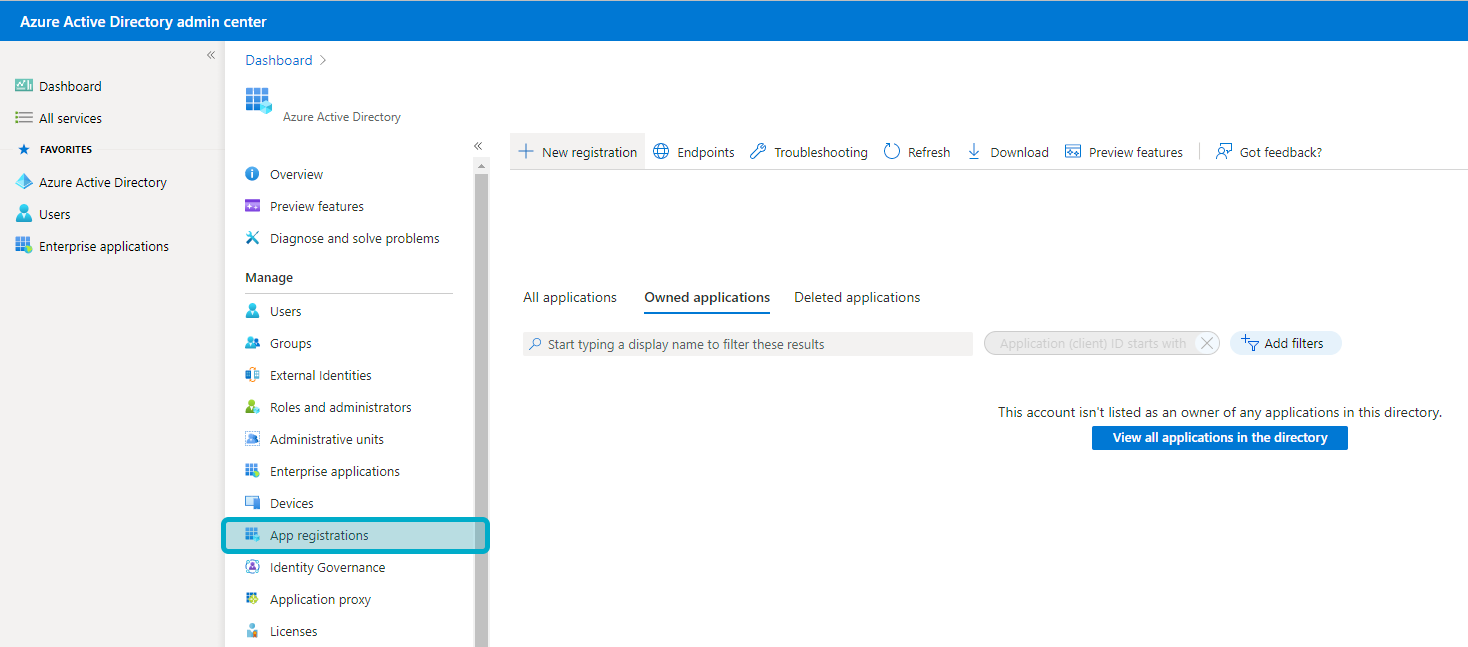Open the Deleted applications tab
The width and height of the screenshot is (1468, 647).
(857, 297)
